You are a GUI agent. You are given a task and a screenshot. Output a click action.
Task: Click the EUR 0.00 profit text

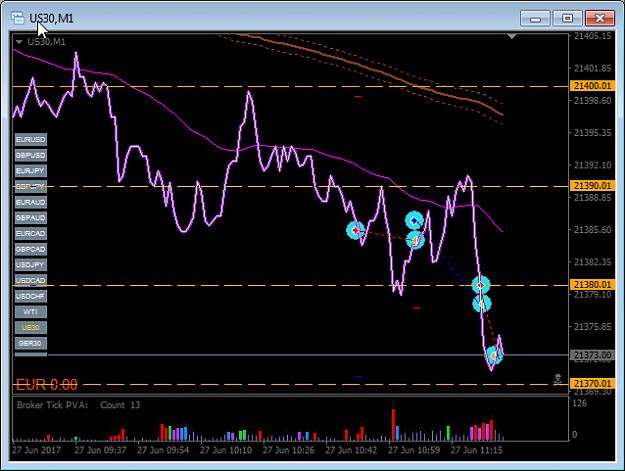pos(47,385)
